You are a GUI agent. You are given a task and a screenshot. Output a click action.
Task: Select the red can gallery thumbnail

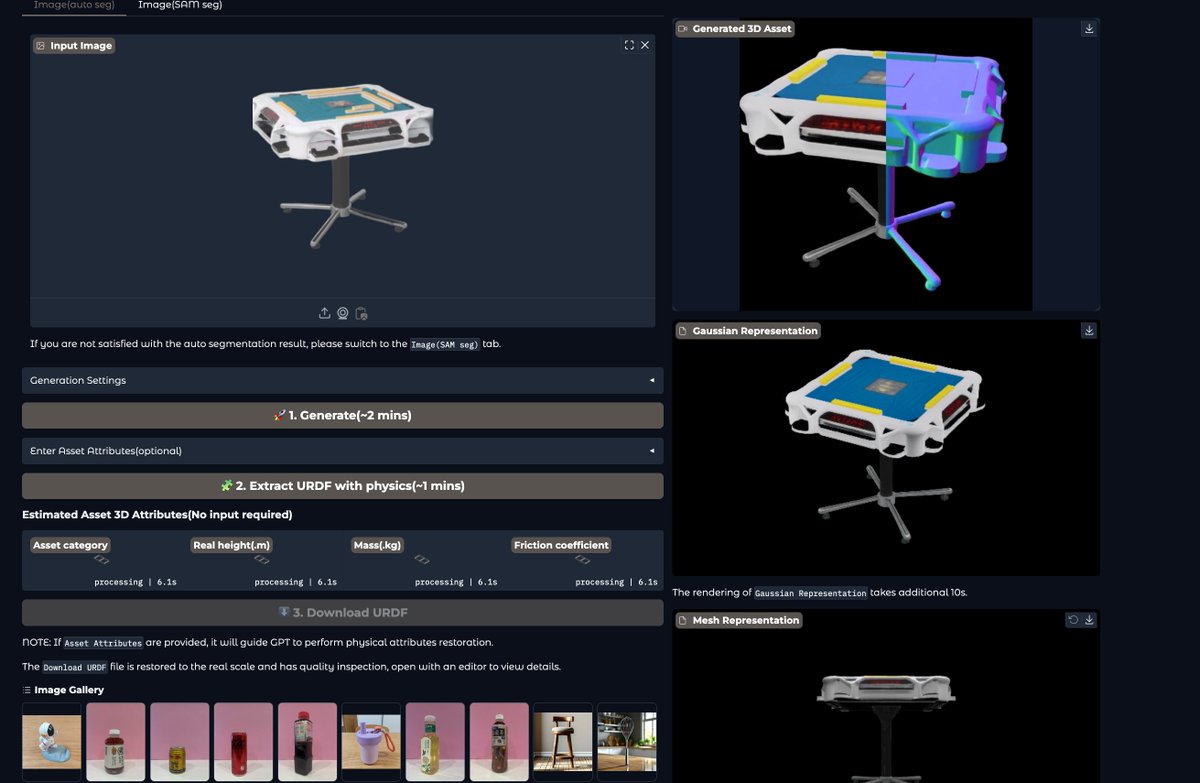(244, 742)
